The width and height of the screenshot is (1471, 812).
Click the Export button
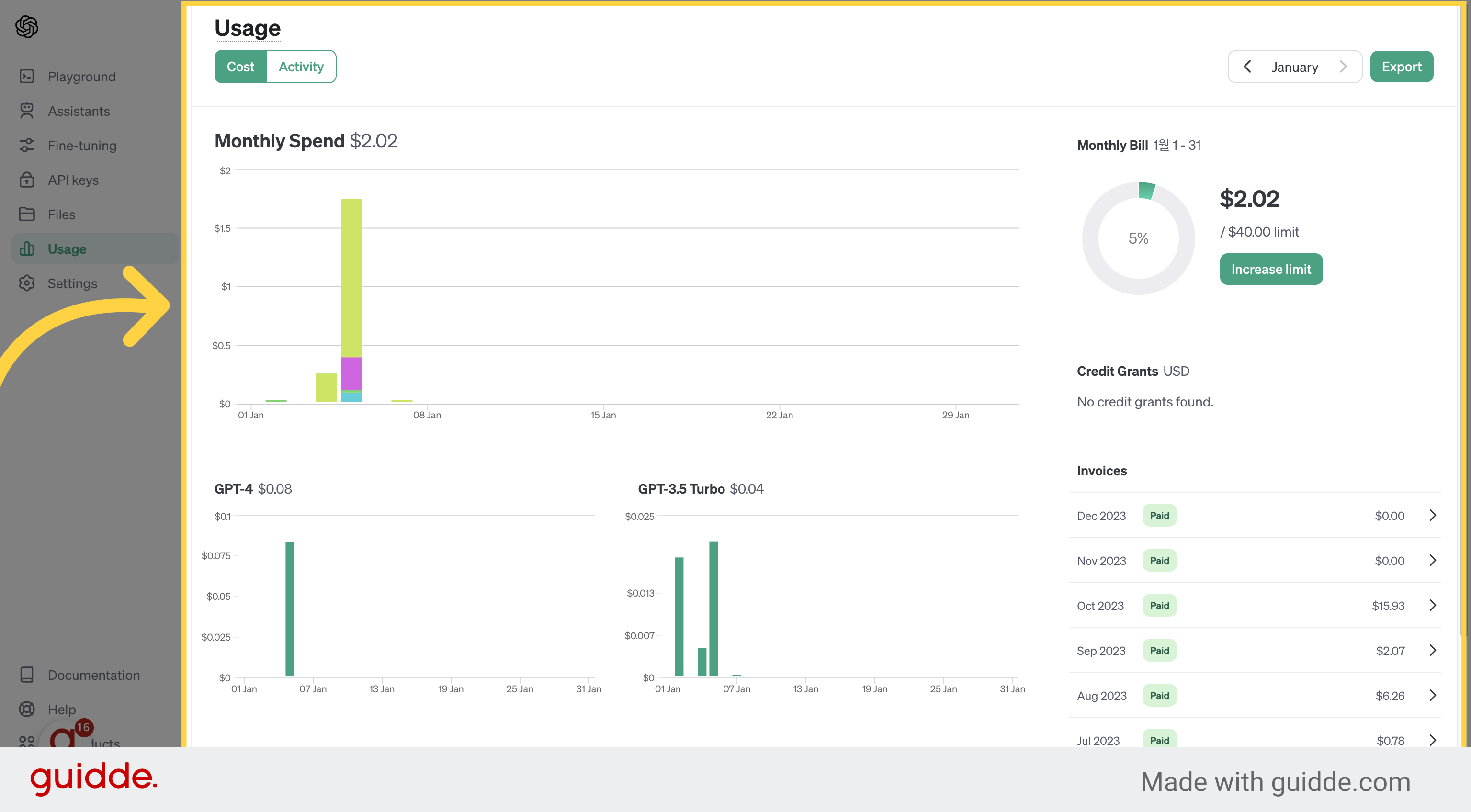pos(1402,67)
